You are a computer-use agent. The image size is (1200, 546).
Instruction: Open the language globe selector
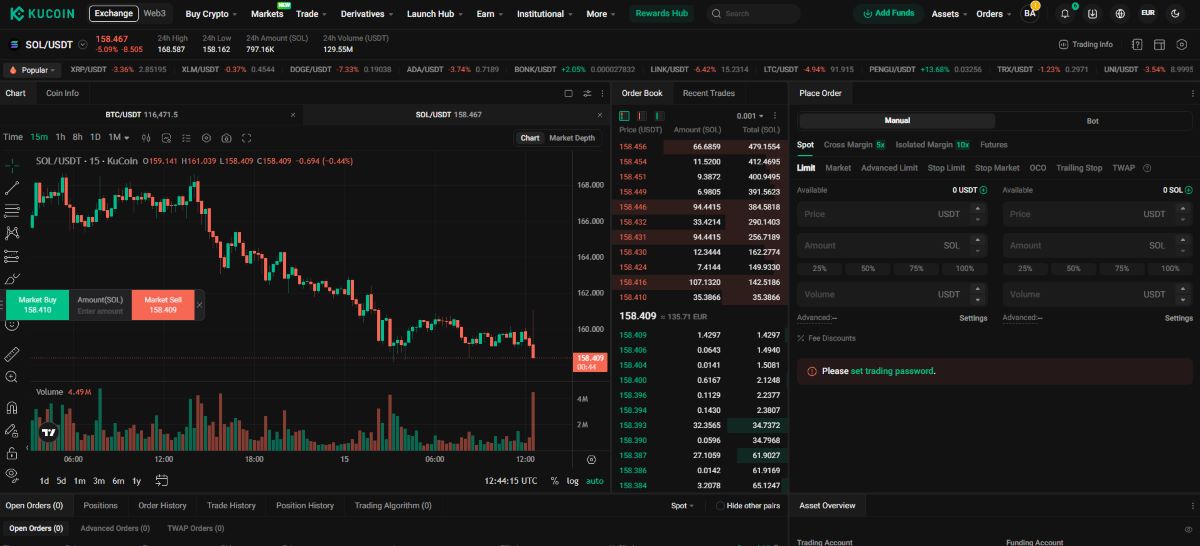pyautogui.click(x=1119, y=14)
